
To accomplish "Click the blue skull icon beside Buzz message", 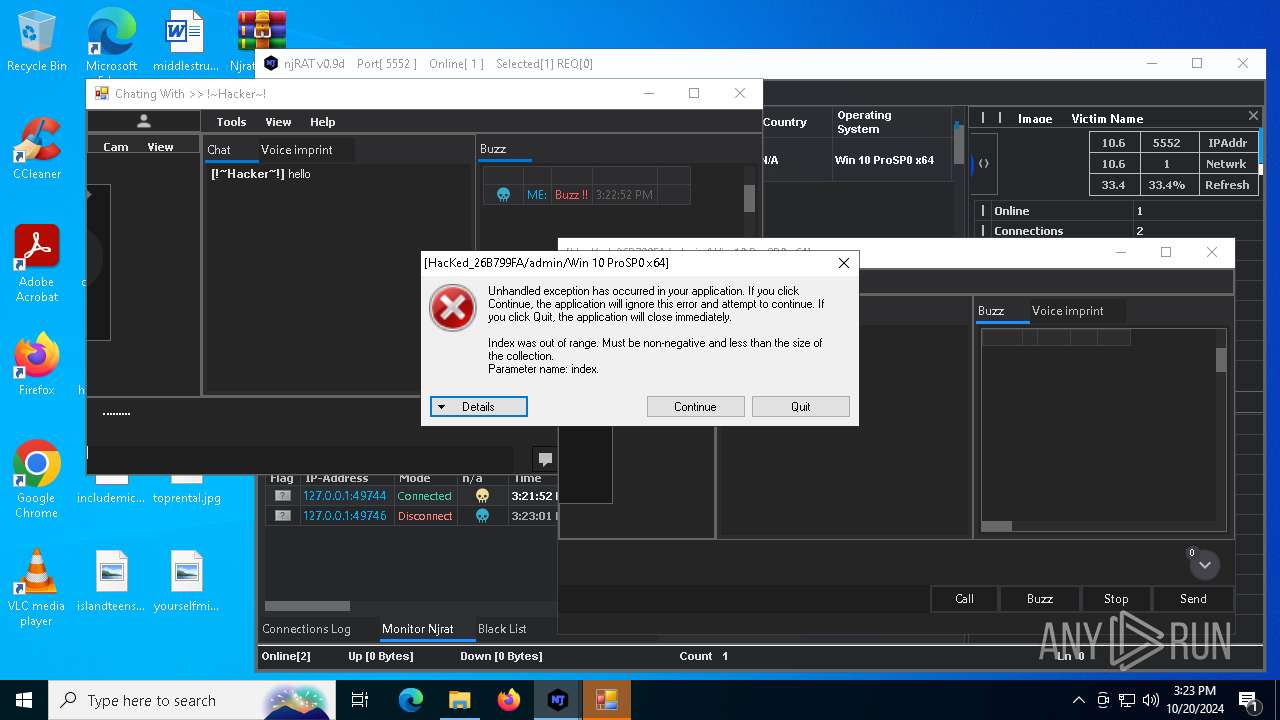I will pyautogui.click(x=504, y=195).
